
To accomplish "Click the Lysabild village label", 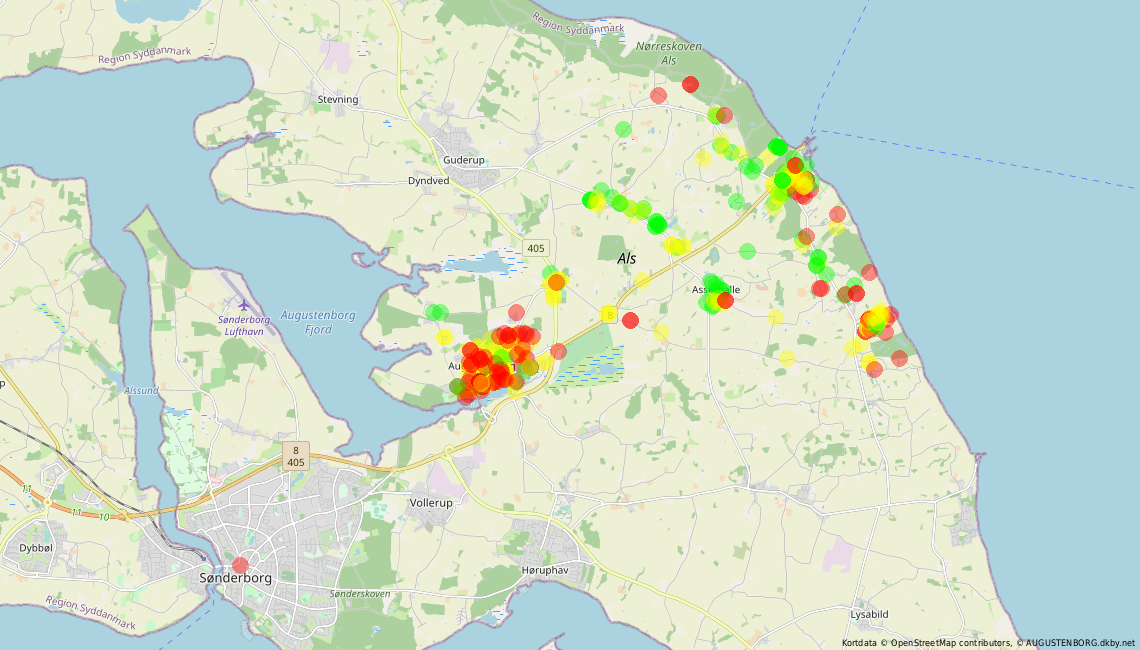I will (870, 614).
